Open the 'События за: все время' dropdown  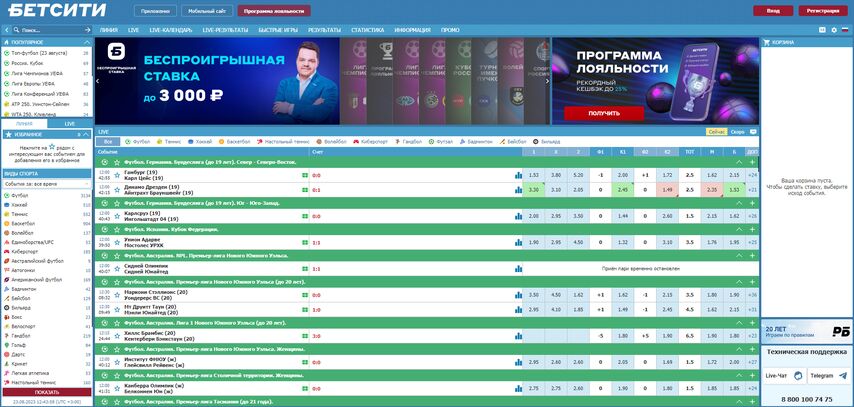(47, 184)
